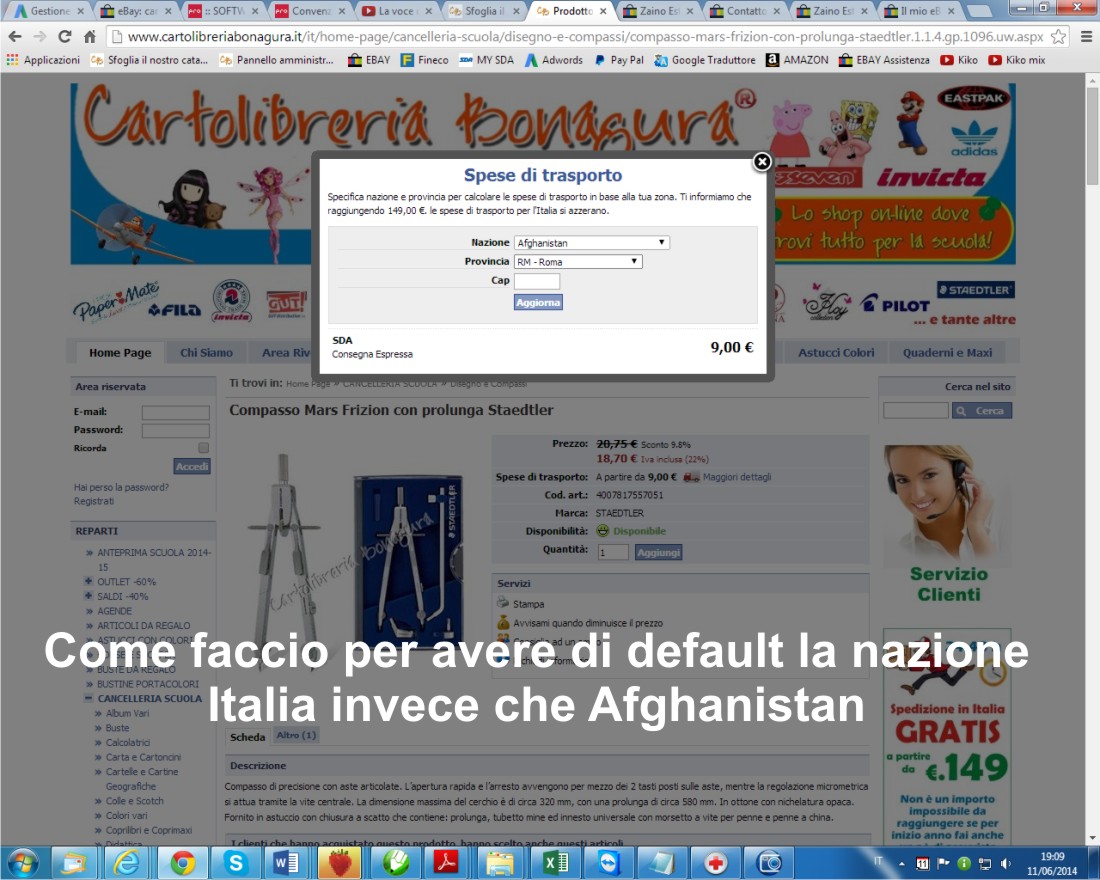Click the Password login field
1100x880 pixels.
coord(175,430)
